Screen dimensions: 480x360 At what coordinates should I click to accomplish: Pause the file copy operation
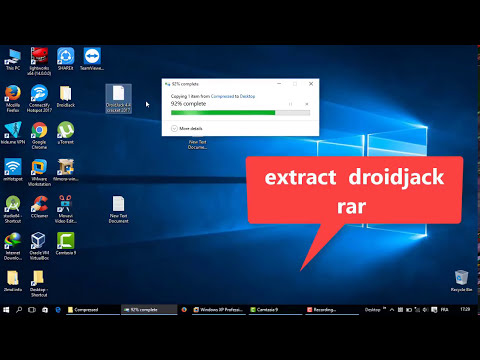tap(290, 104)
